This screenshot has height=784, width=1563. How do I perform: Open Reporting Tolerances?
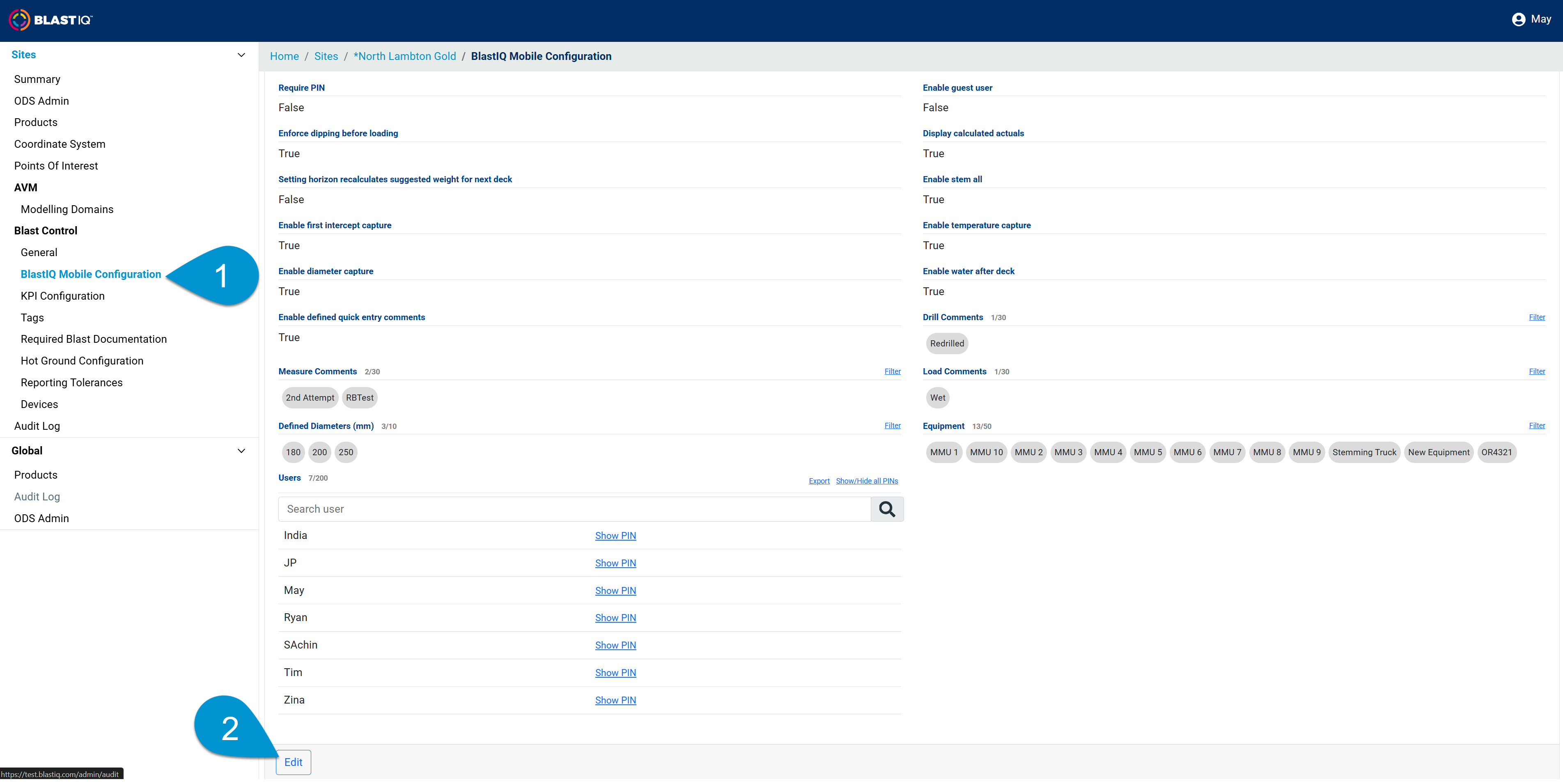[x=71, y=383]
